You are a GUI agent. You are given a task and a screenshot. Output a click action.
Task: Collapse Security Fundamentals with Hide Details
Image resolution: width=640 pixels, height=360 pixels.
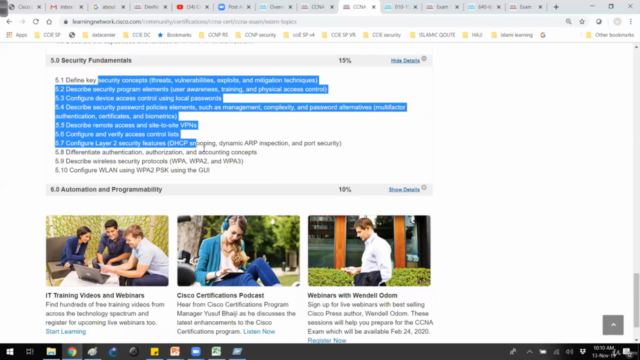(x=405, y=60)
